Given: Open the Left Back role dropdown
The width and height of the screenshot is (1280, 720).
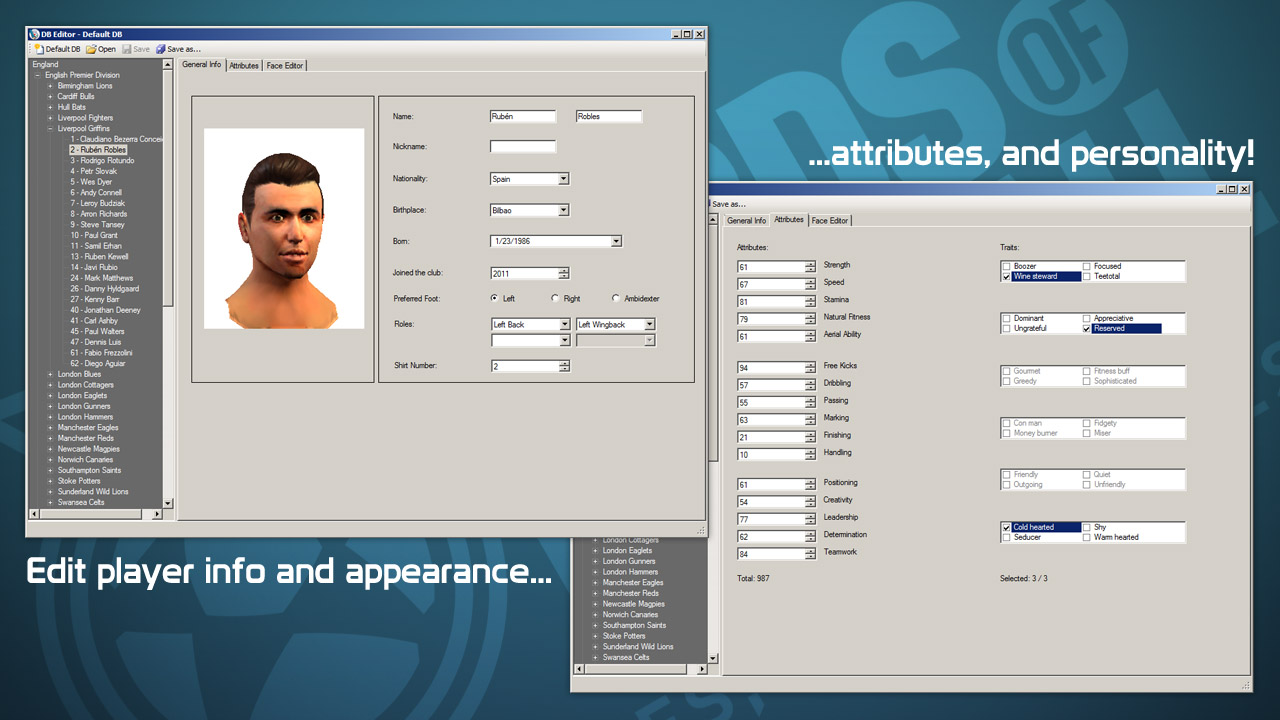Looking at the screenshot, I should click(564, 325).
